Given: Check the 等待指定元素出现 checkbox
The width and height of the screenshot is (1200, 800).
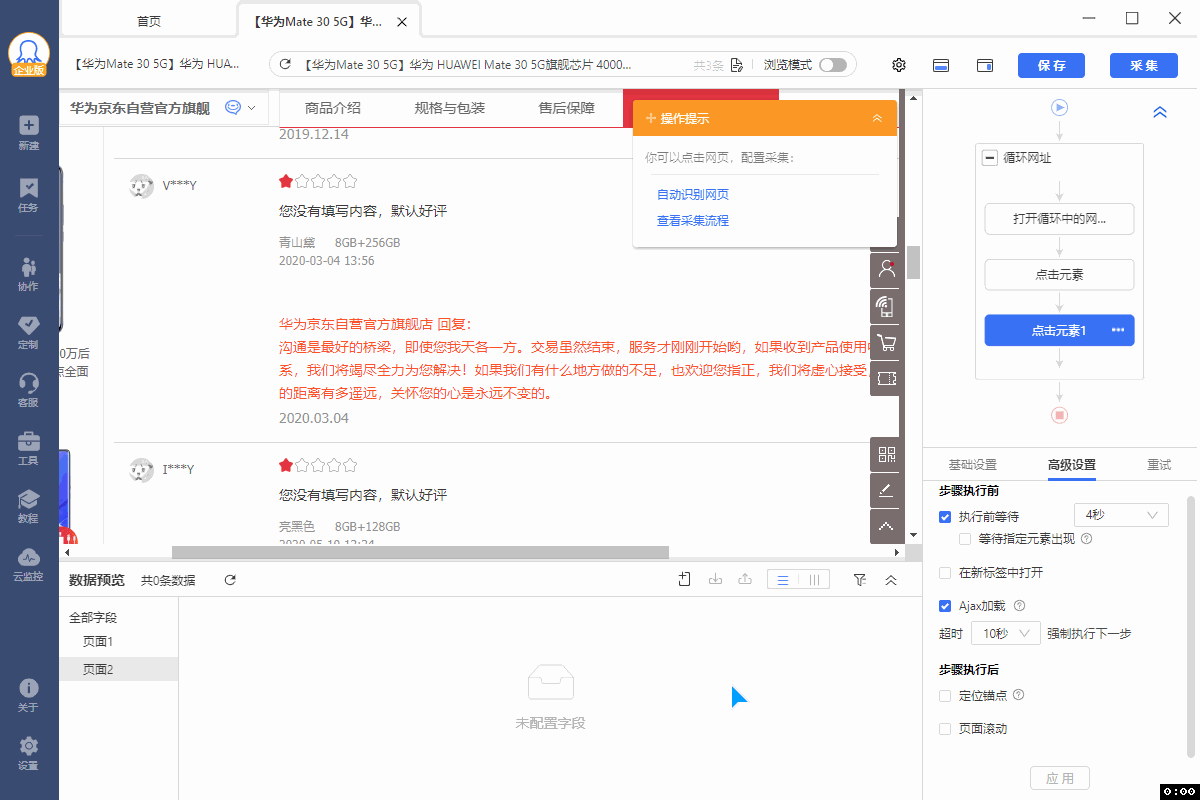Looking at the screenshot, I should pos(965,539).
